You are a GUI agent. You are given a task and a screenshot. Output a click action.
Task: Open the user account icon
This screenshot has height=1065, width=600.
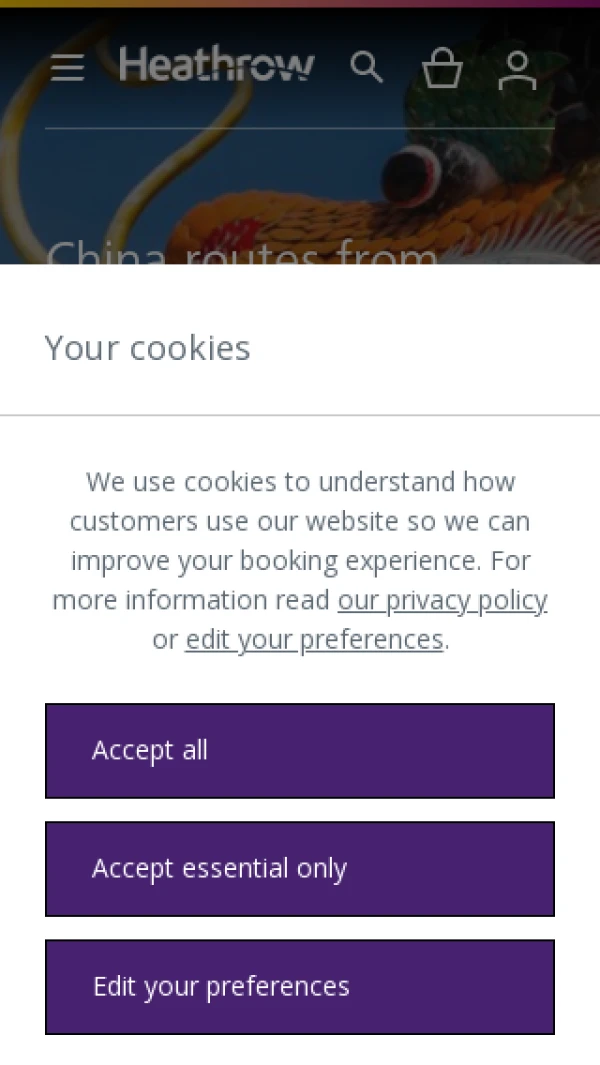(x=517, y=69)
